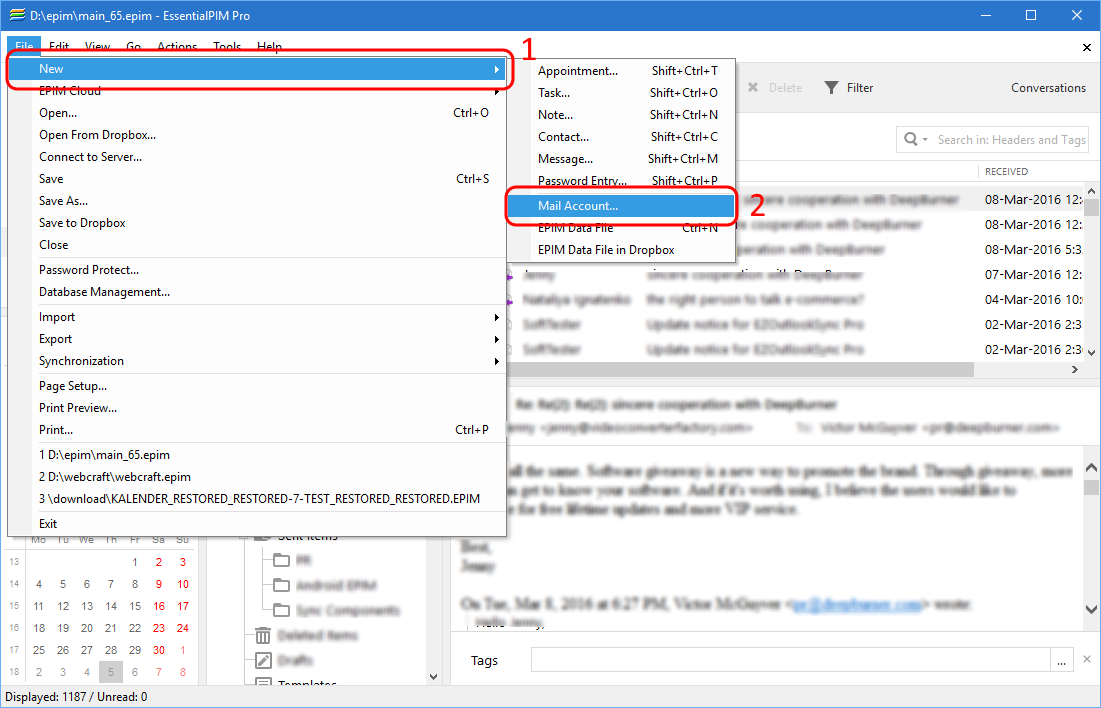Open the Go menu
The height and width of the screenshot is (708, 1101).
pyautogui.click(x=133, y=46)
